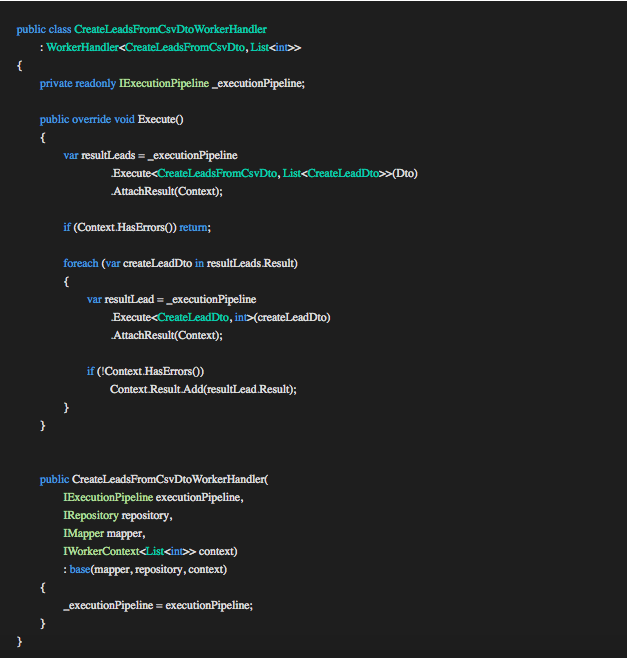Click the IExecutionPipeline executionPipeline constructor parameter
627x658 pixels.
point(153,497)
